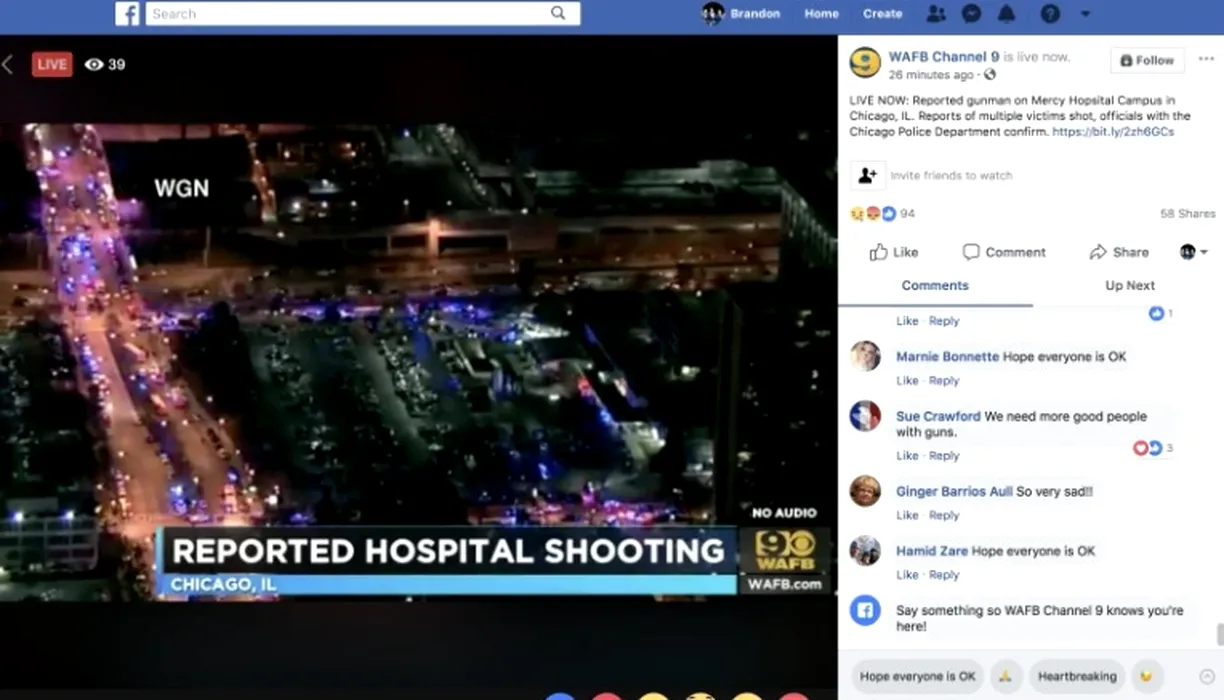Go to Home in top bar

pos(821,14)
